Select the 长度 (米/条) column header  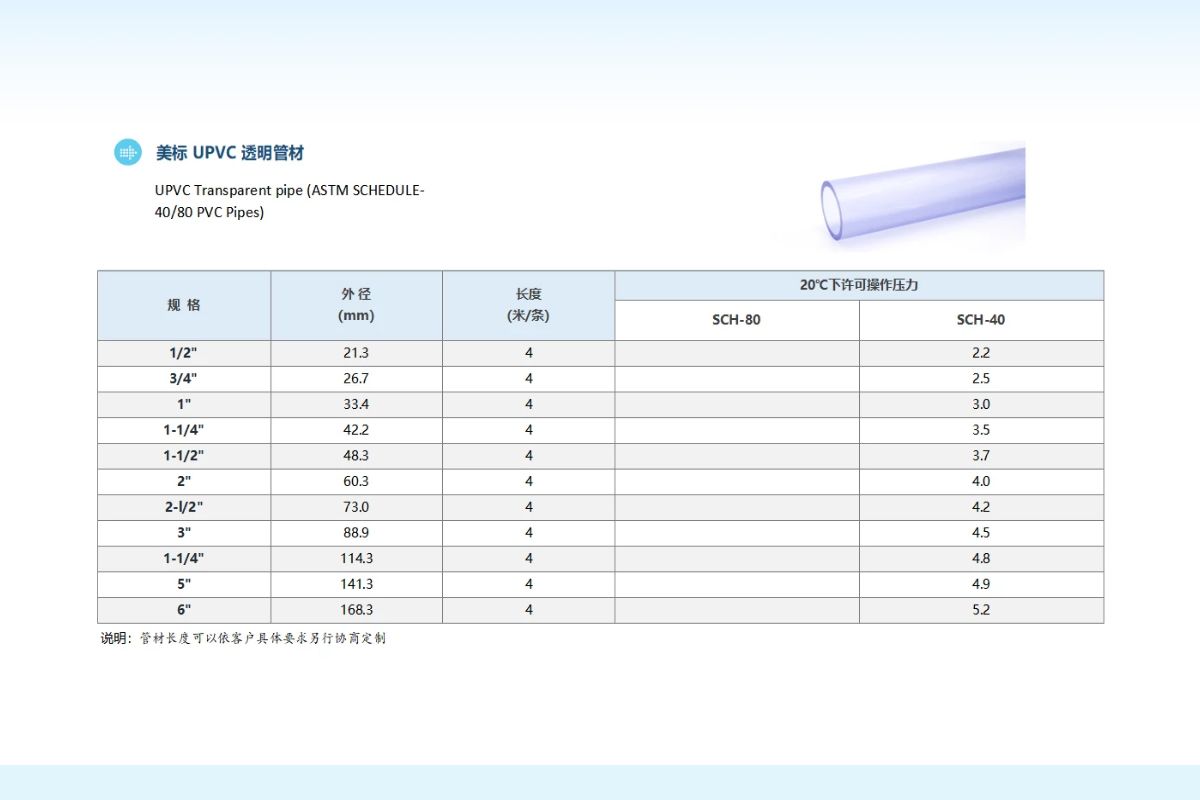[528, 305]
